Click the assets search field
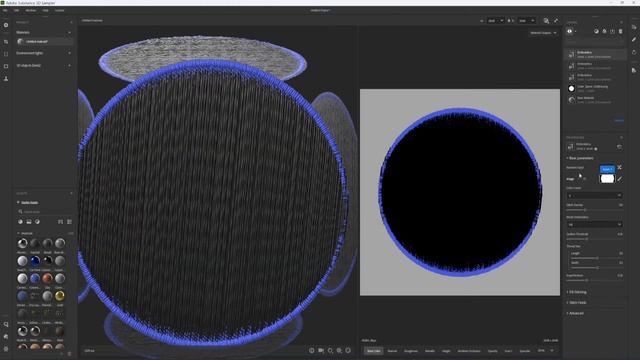The image size is (640, 360). pos(45,211)
